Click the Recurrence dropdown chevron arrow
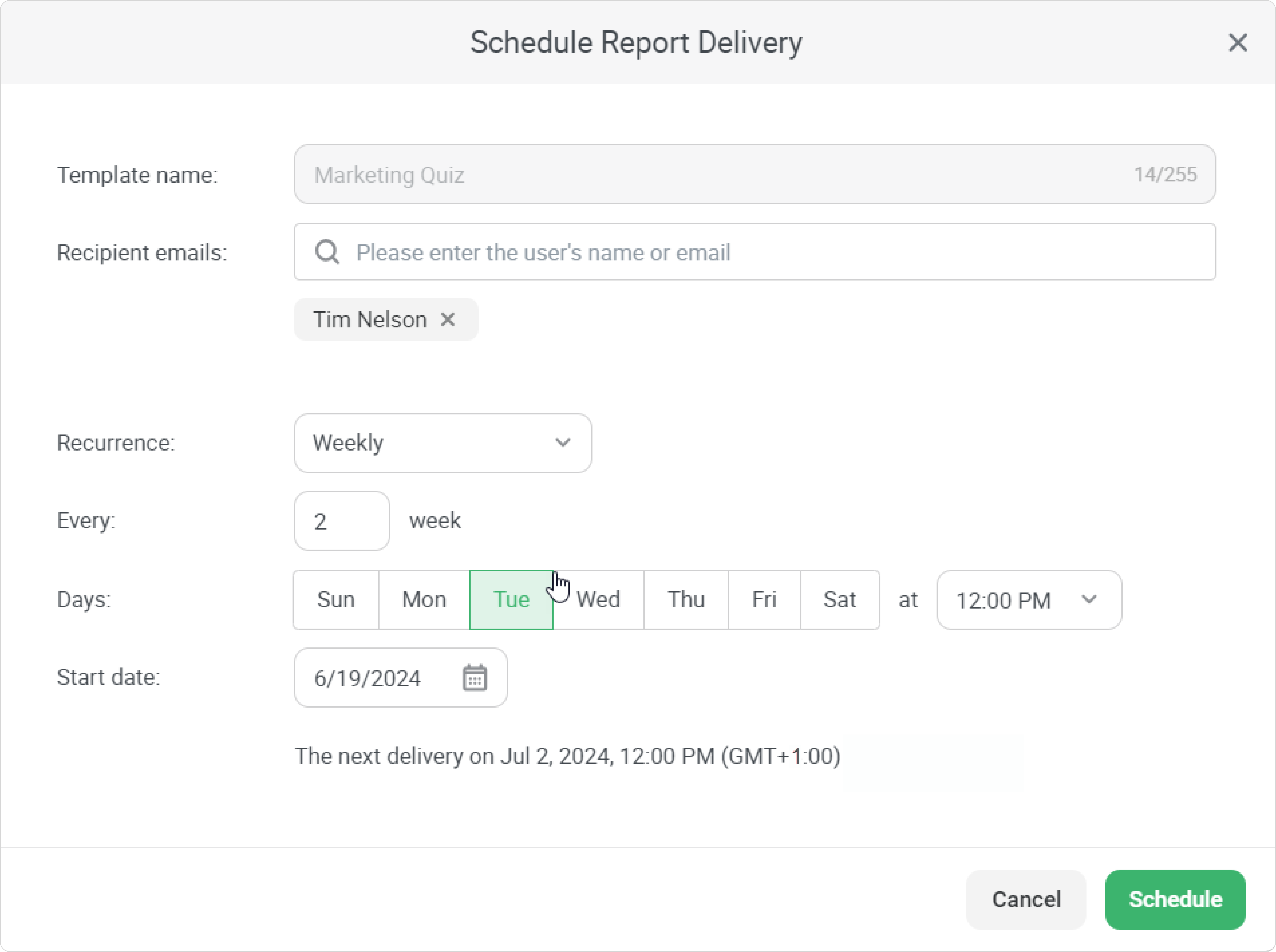1276x952 pixels. [x=562, y=443]
